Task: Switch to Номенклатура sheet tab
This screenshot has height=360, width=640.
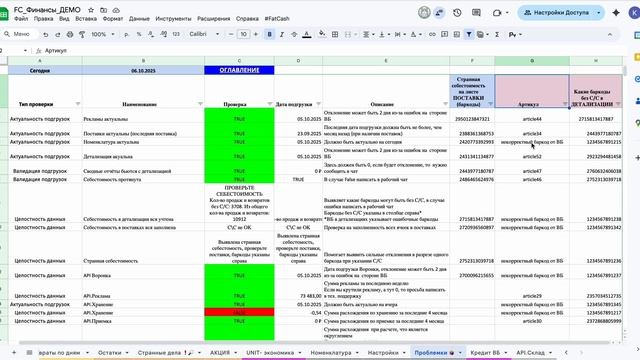Action: pyautogui.click(x=331, y=352)
